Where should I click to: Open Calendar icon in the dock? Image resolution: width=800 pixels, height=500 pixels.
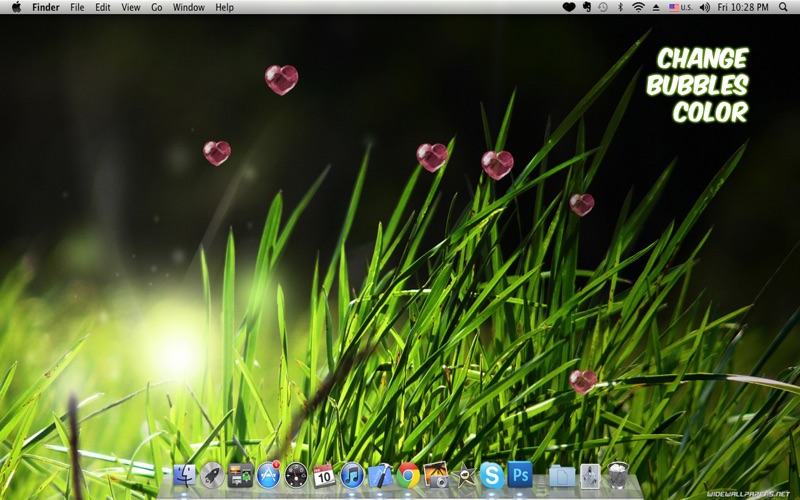click(323, 475)
